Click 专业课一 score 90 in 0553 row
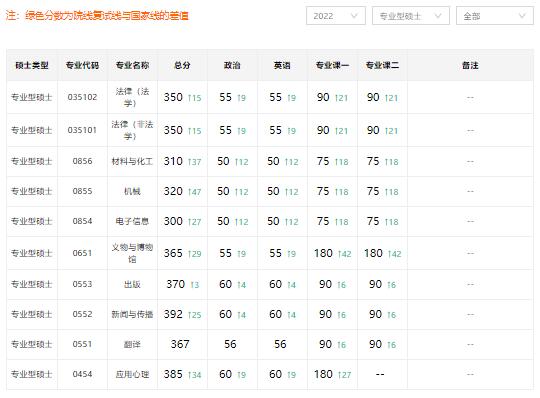Viewport: 540px width, 398px height. (x=325, y=284)
